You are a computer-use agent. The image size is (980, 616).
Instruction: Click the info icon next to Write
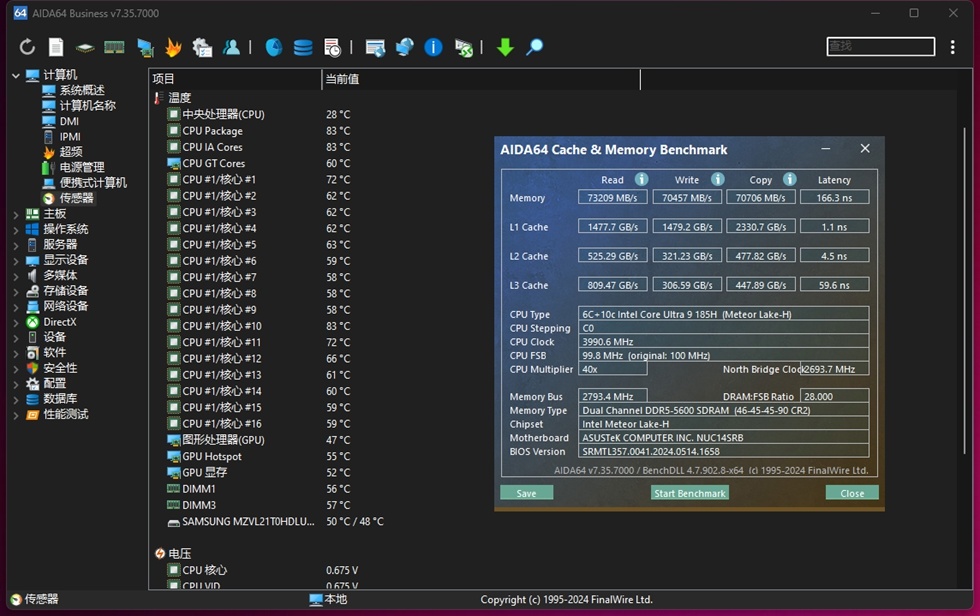pos(718,179)
